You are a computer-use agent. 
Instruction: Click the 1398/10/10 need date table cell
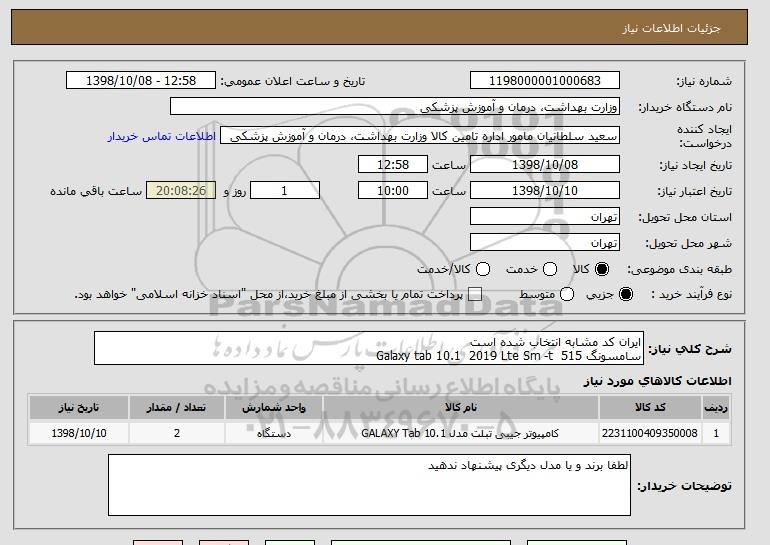pyautogui.click(x=79, y=433)
